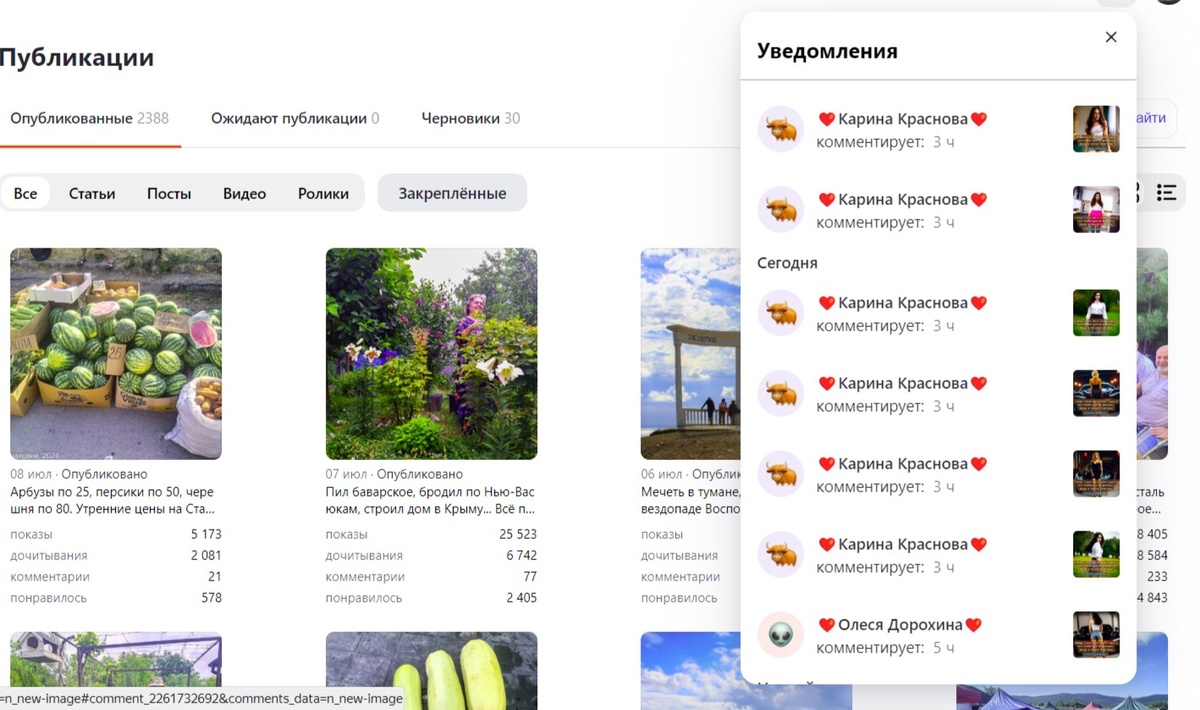The image size is (1200, 710).
Task: Select the Все filter
Action: click(x=26, y=193)
